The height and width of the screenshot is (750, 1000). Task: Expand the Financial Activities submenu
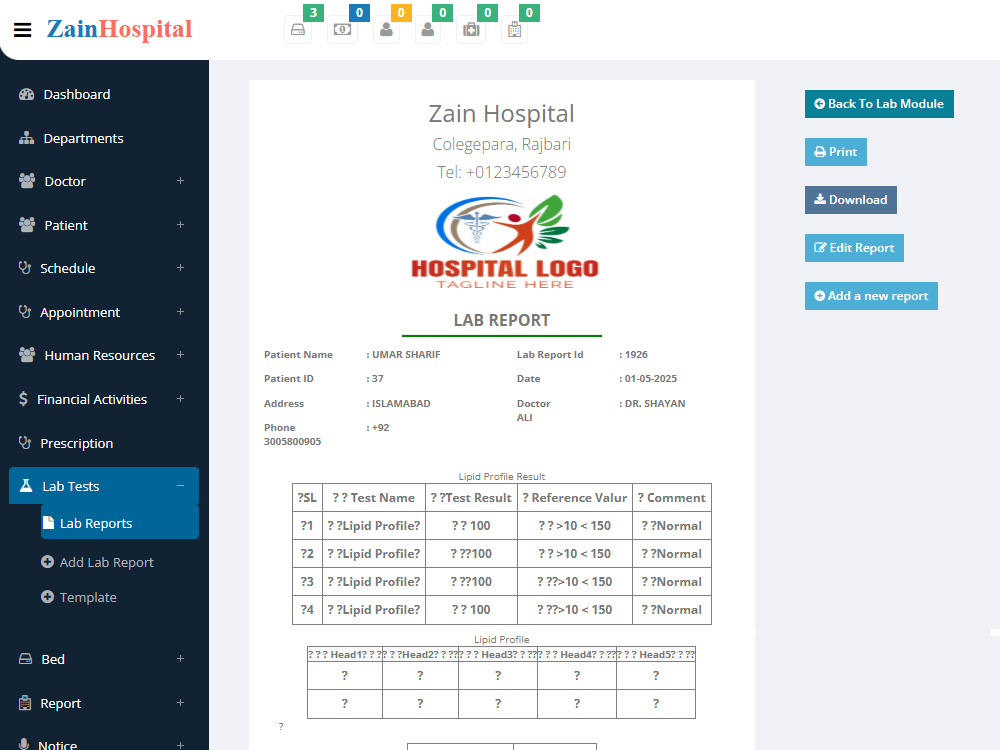[180, 399]
